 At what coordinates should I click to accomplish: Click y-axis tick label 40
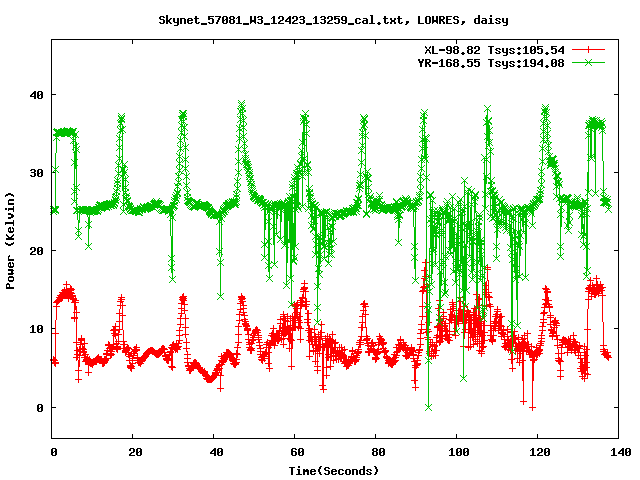[37, 95]
